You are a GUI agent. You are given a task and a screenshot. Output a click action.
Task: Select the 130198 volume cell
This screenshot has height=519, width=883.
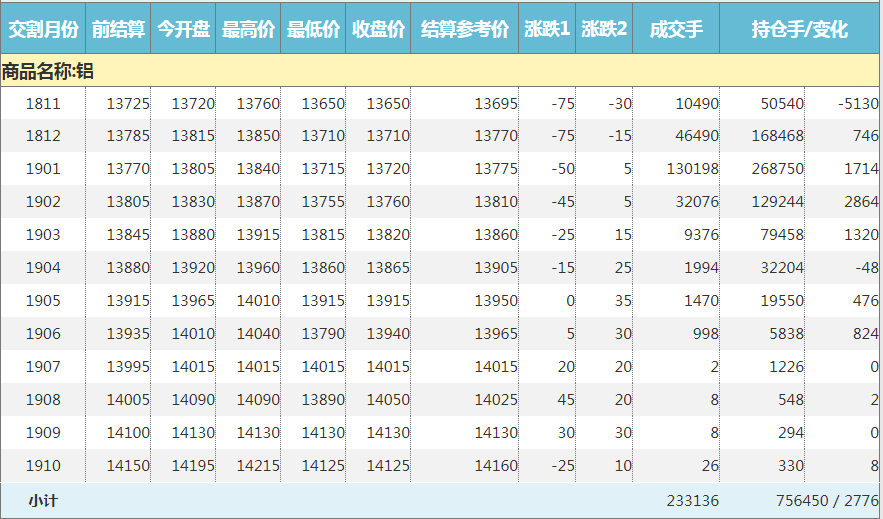(692, 170)
